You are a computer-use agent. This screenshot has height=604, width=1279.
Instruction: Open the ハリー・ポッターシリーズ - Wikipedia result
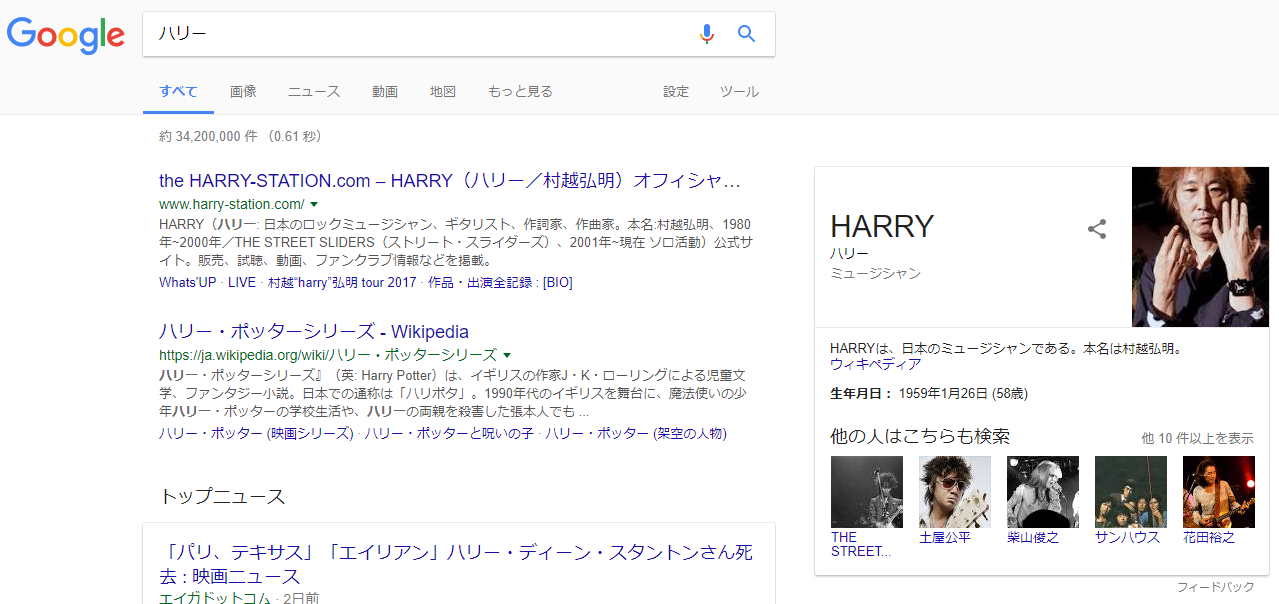(314, 332)
